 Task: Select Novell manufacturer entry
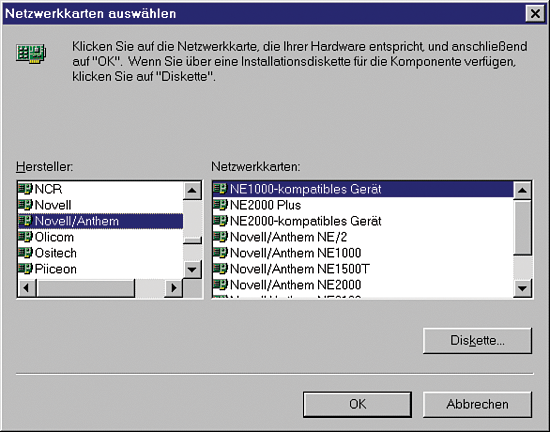pos(100,205)
